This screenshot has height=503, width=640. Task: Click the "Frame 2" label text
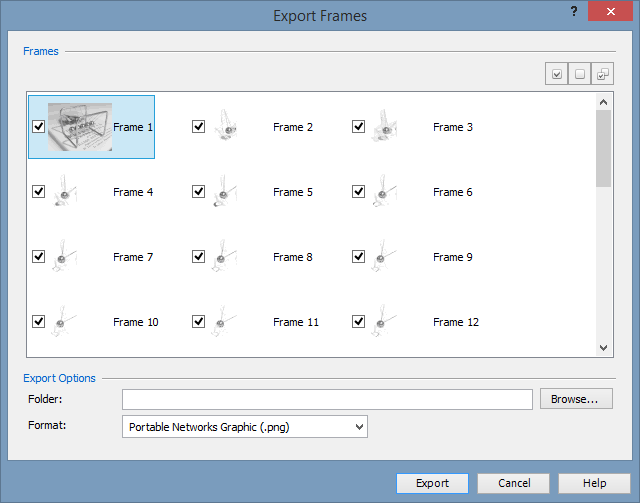click(x=293, y=127)
